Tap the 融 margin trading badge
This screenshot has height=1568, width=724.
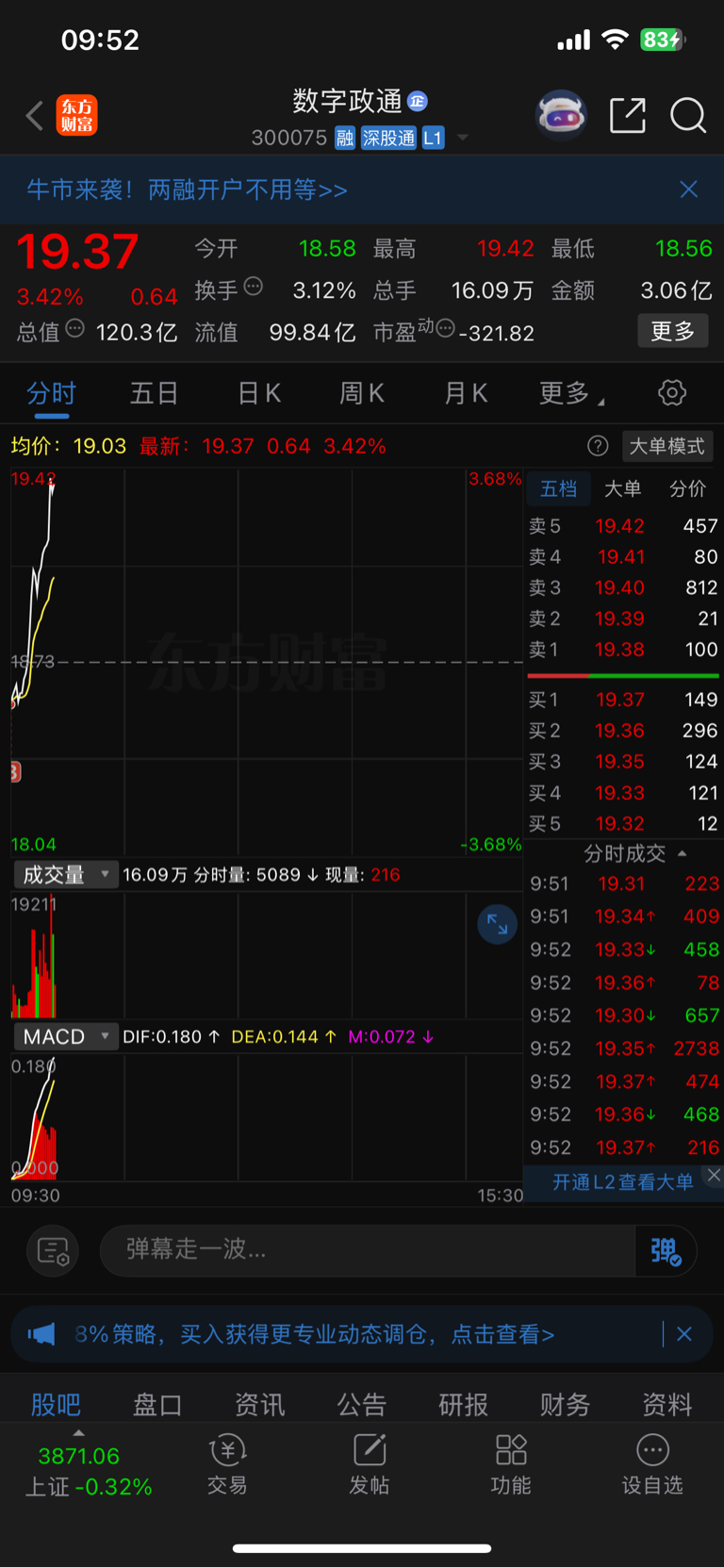(x=345, y=139)
